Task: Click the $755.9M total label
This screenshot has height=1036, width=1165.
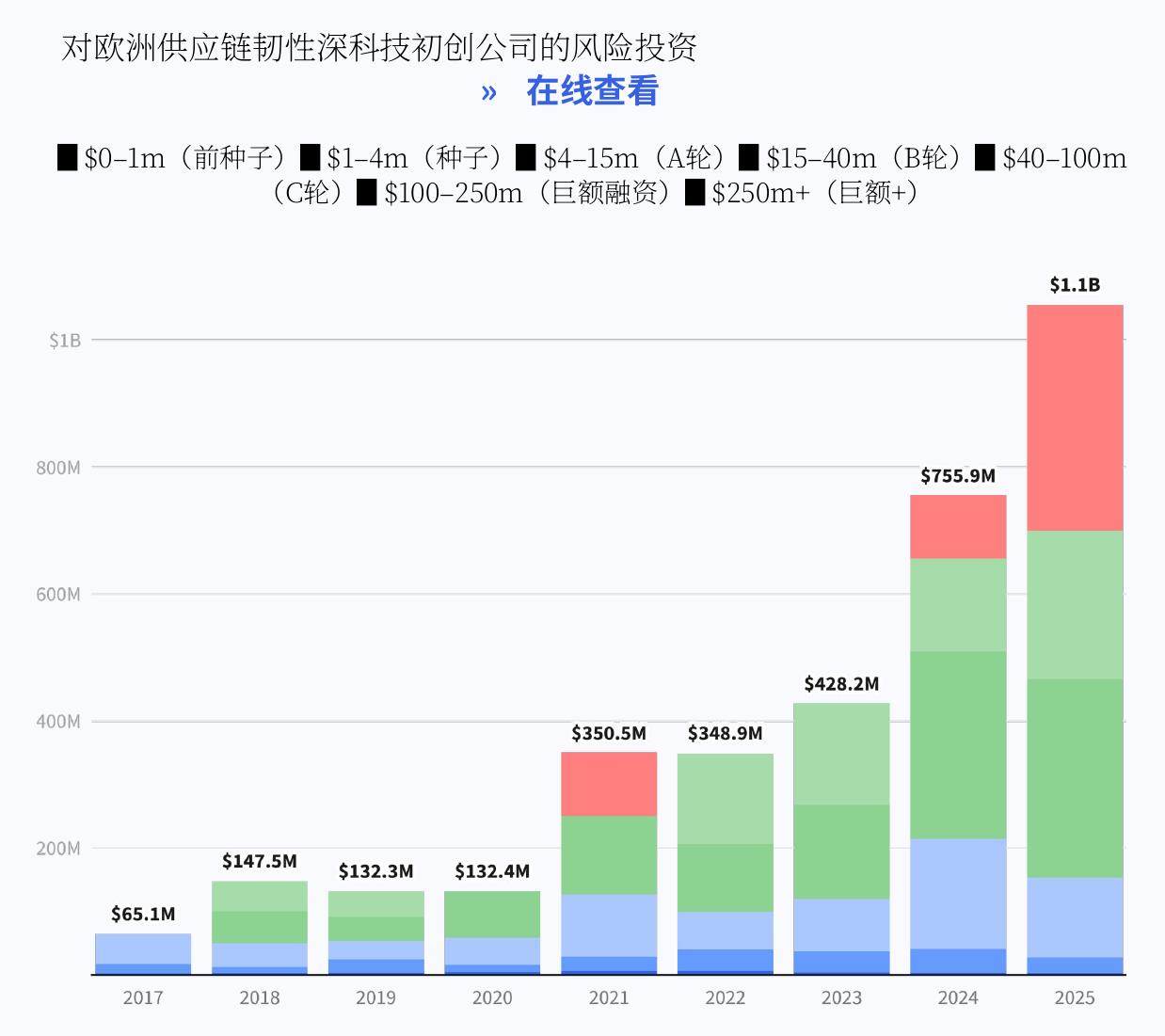Action: point(958,475)
